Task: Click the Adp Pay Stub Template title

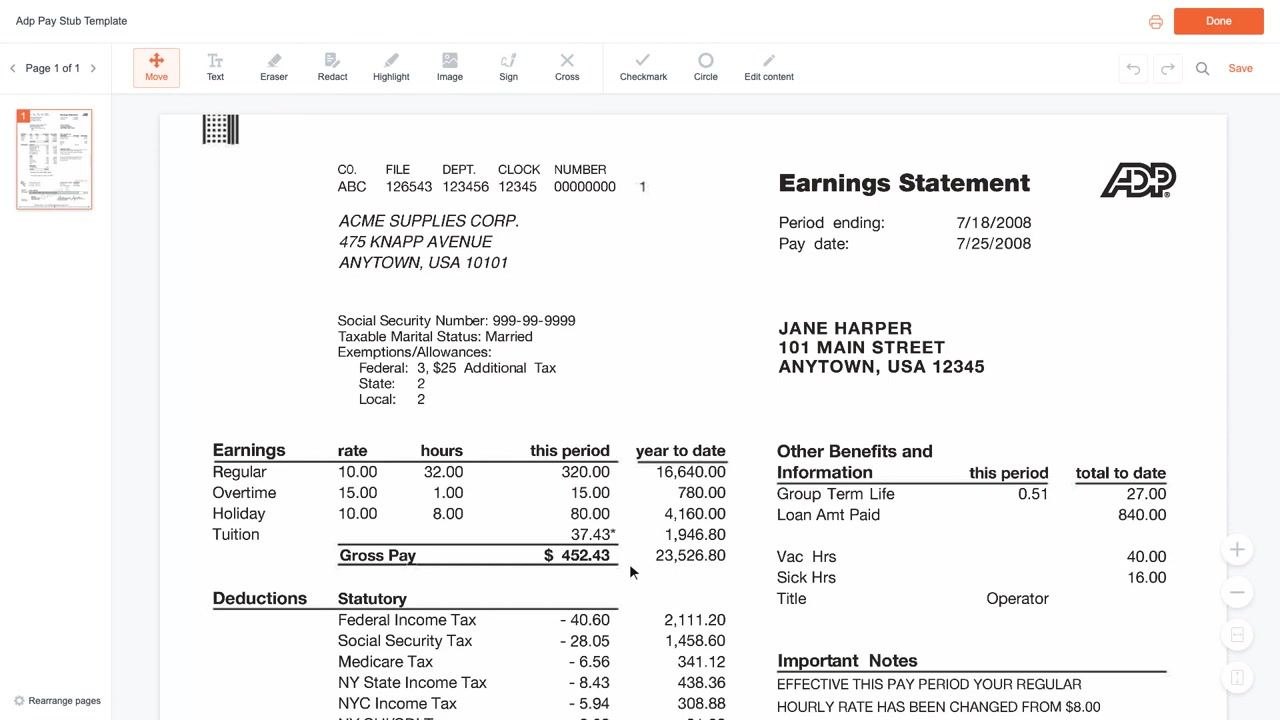Action: tap(71, 21)
